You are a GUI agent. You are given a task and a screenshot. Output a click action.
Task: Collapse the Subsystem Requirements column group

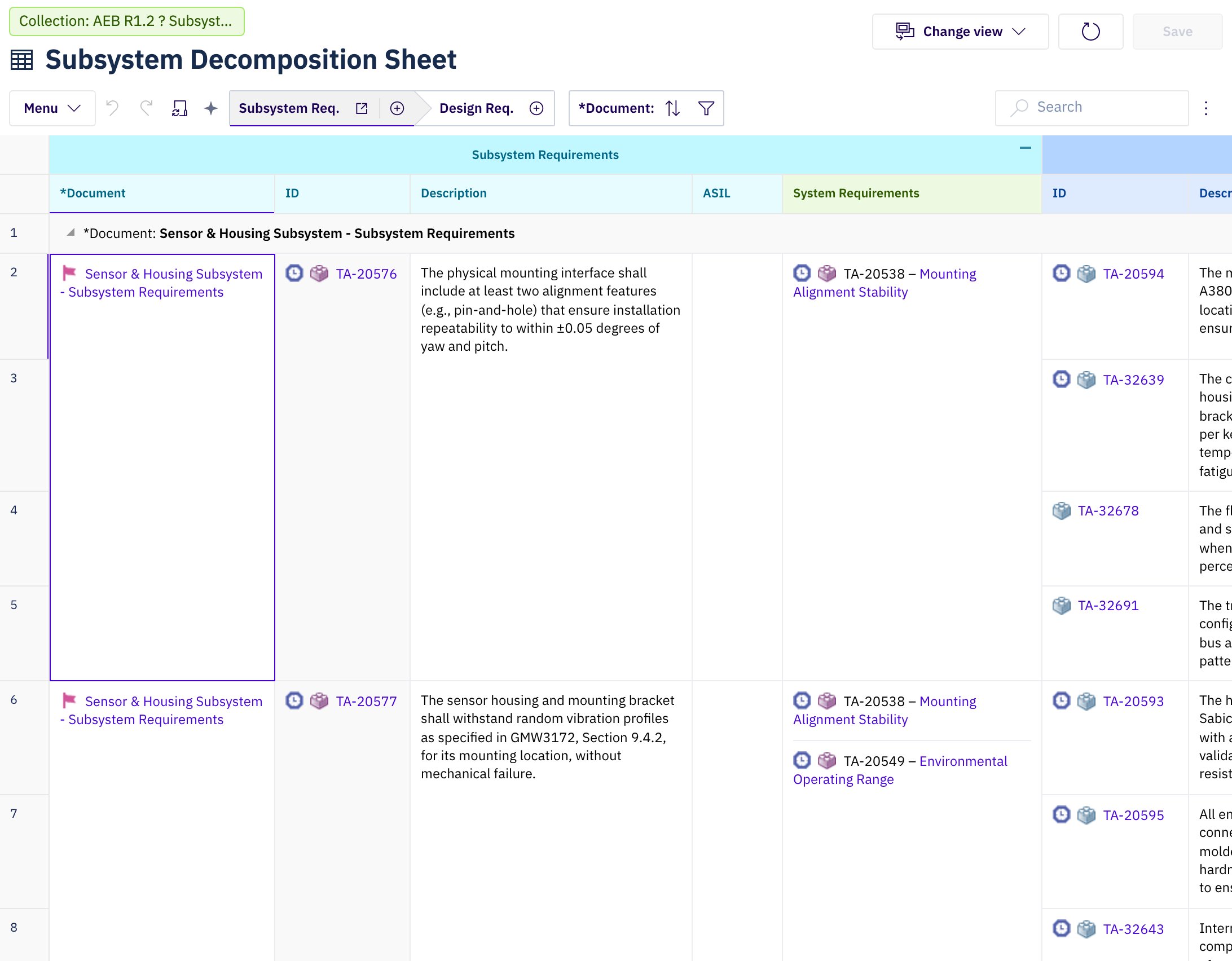point(1026,148)
